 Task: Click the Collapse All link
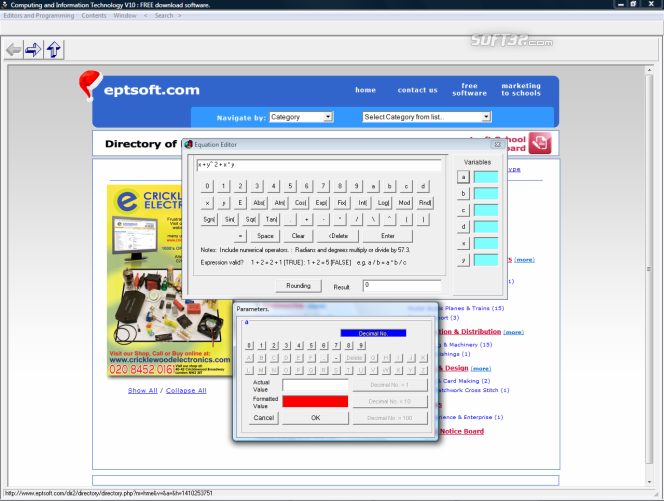[x=186, y=390]
